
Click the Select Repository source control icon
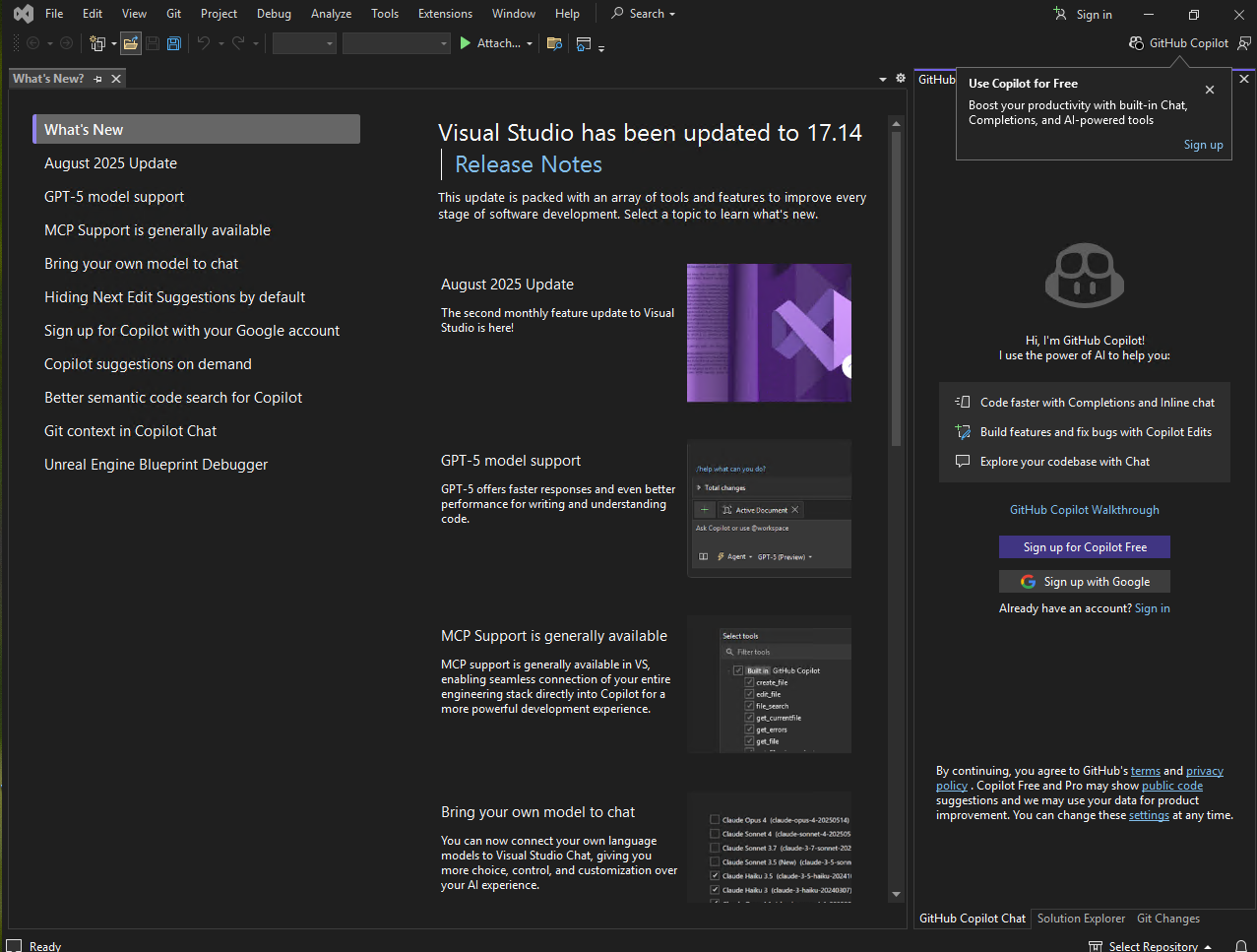click(1096, 946)
